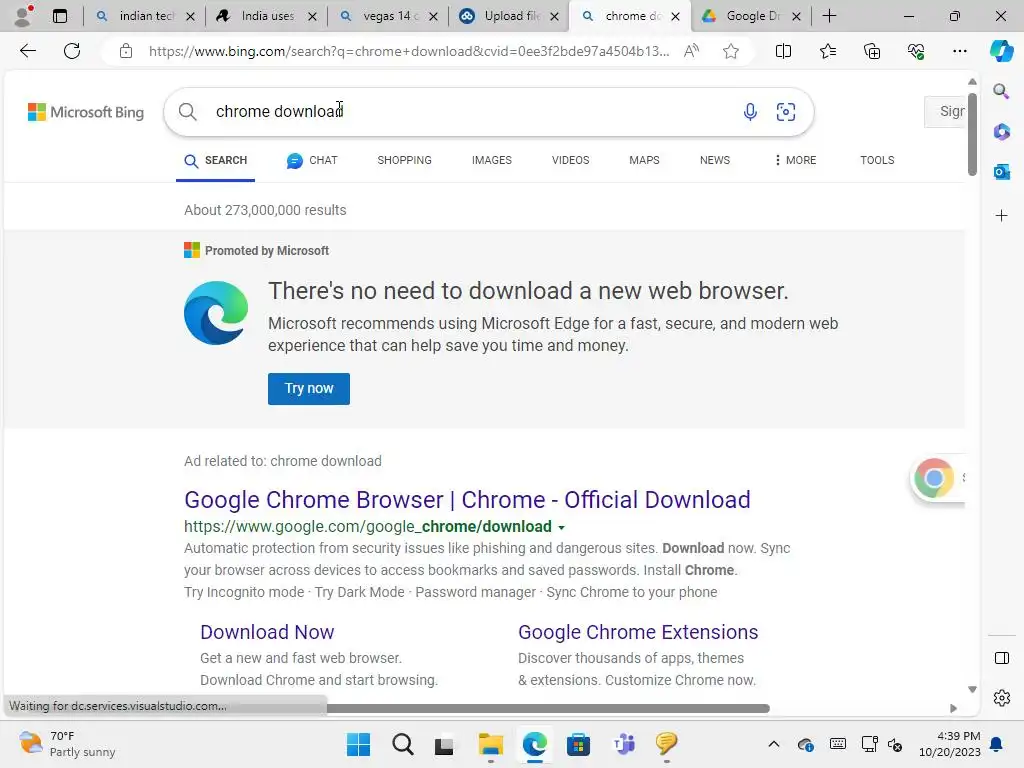Add a sidebar app plus icon
The width and height of the screenshot is (1024, 768).
pyautogui.click(x=1001, y=216)
